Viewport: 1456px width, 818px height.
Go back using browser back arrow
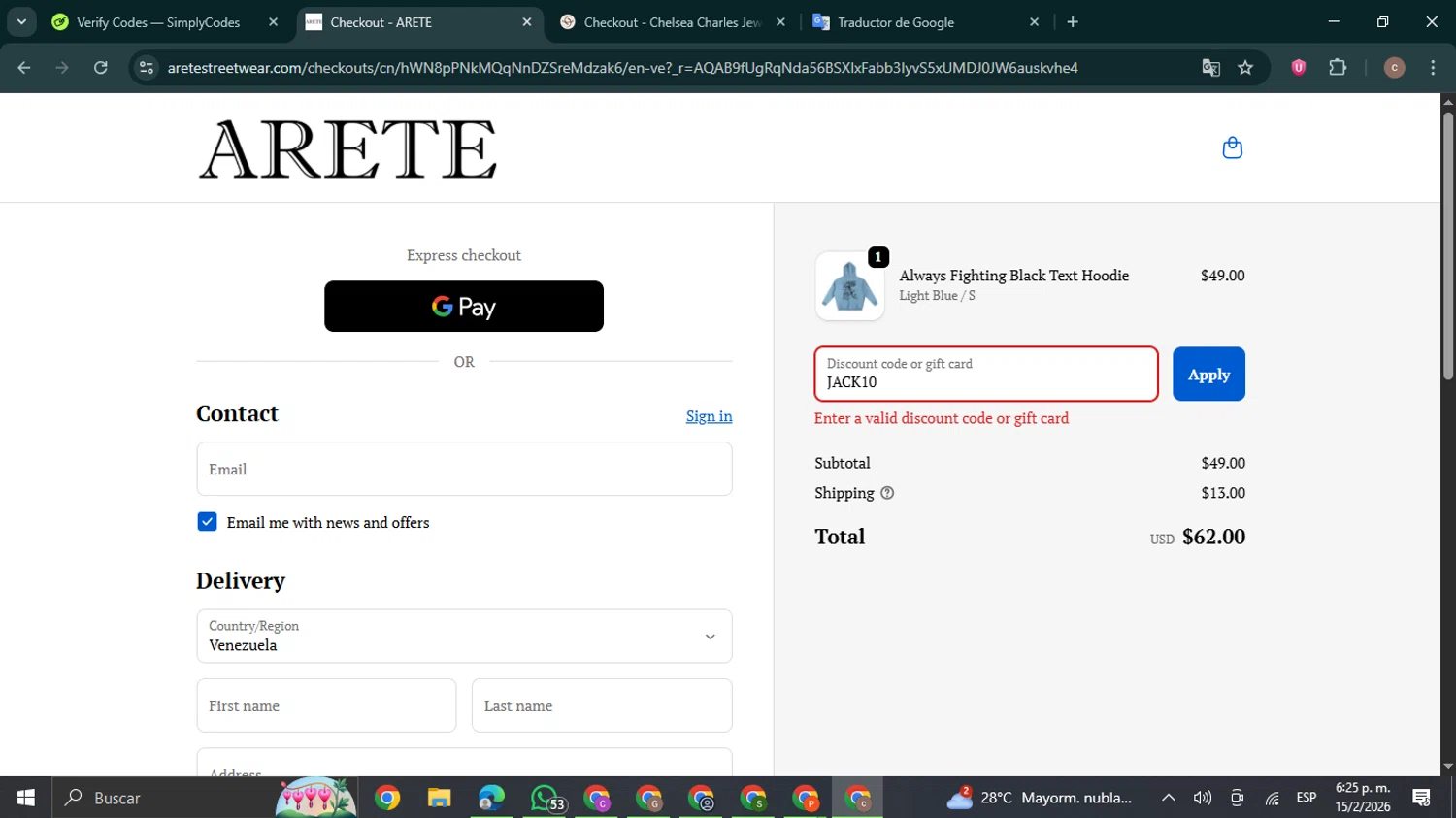pos(24,67)
